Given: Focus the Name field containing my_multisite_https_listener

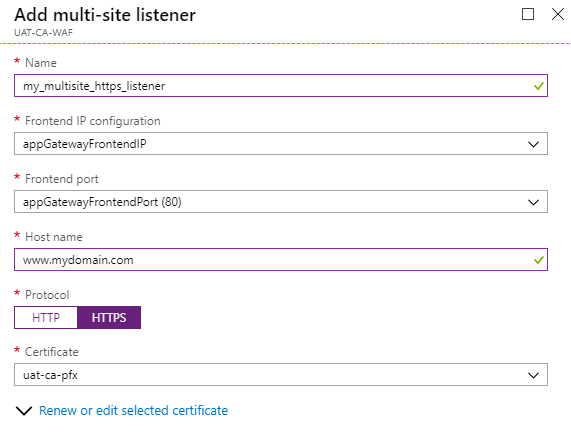Looking at the screenshot, I should [281, 86].
